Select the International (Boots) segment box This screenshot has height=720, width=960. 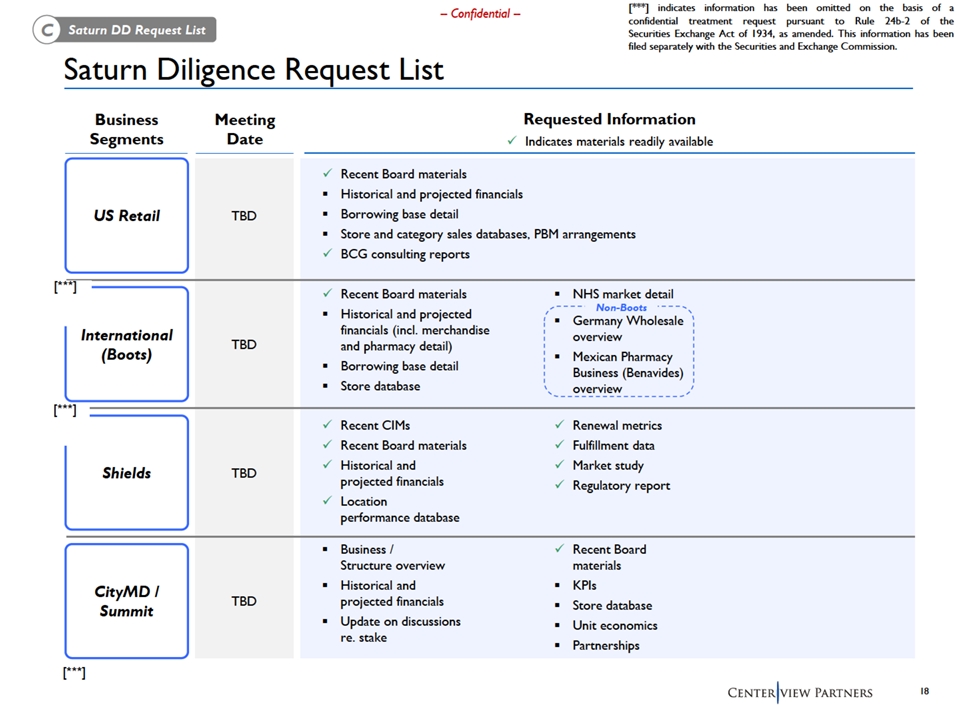point(127,345)
